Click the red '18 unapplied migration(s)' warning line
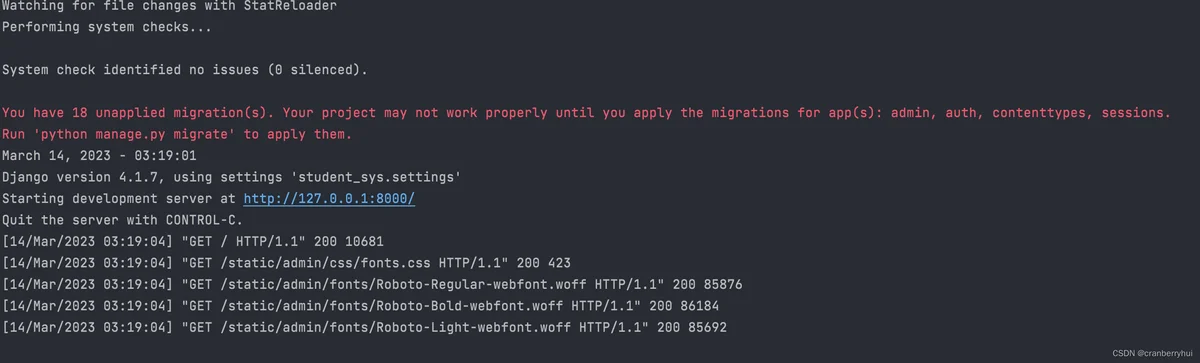 (x=586, y=113)
